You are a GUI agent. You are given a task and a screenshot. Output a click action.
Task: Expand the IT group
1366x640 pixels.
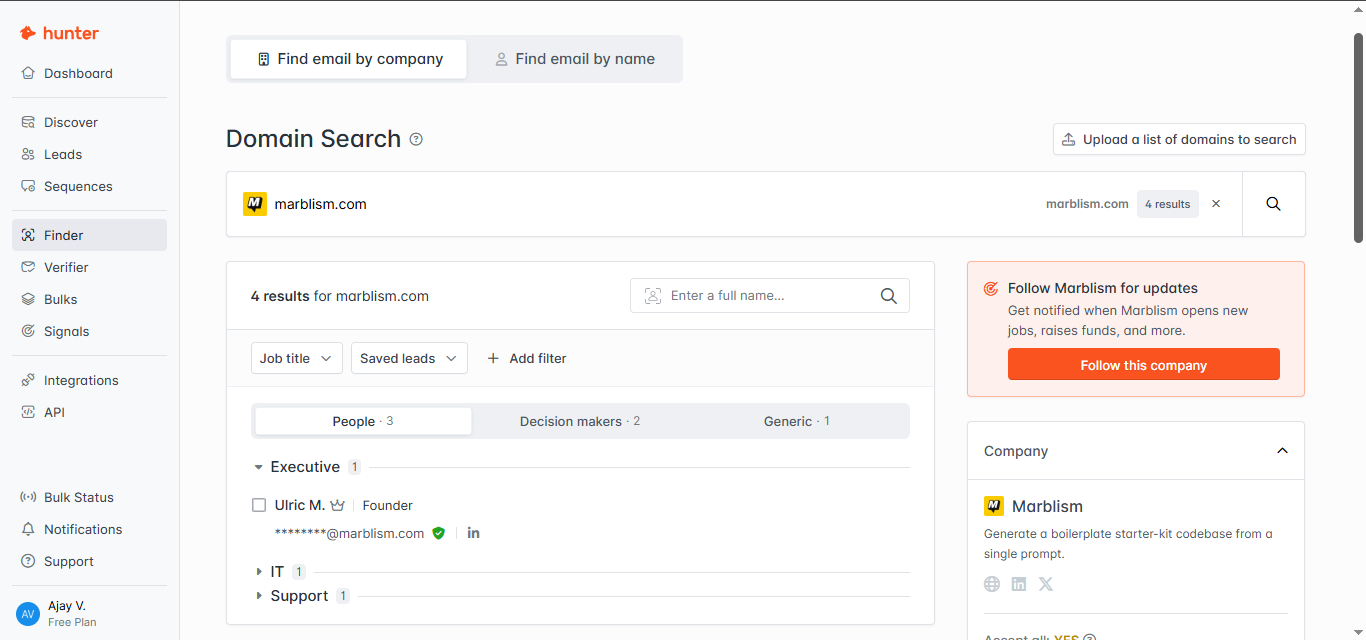coord(259,572)
